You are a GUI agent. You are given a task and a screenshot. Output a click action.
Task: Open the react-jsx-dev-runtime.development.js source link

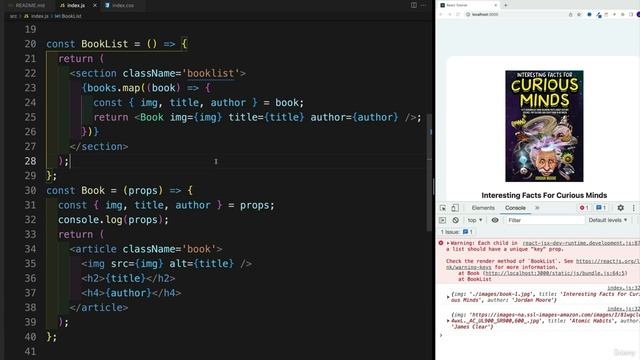[580, 243]
